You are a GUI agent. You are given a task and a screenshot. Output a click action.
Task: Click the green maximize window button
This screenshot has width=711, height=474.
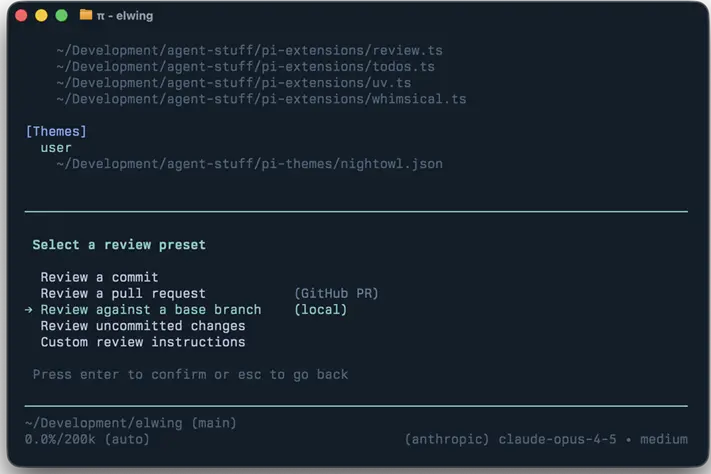tap(61, 16)
